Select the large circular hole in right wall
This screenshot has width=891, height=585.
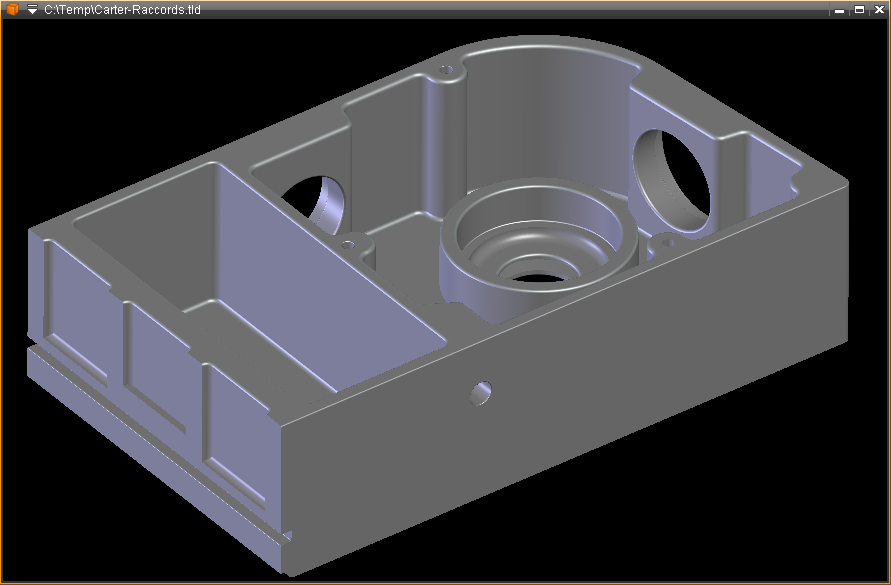point(671,175)
